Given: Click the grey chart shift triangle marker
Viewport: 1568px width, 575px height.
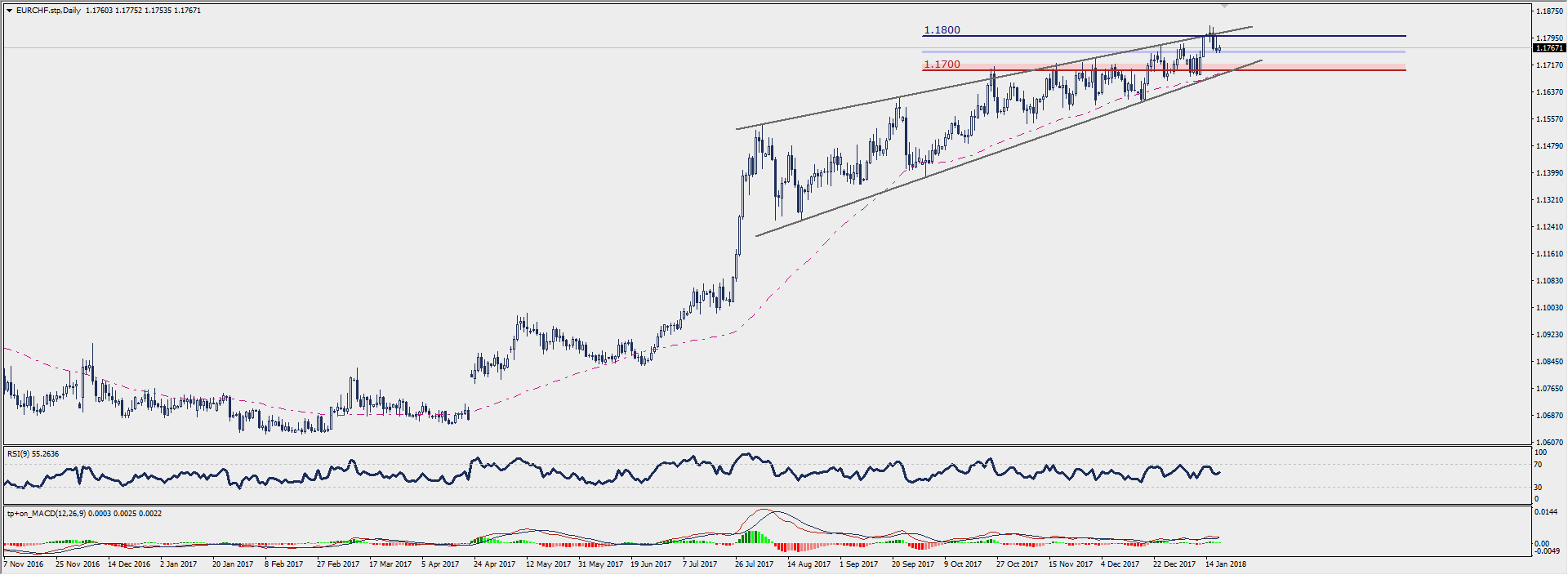Looking at the screenshot, I should point(1224,6).
